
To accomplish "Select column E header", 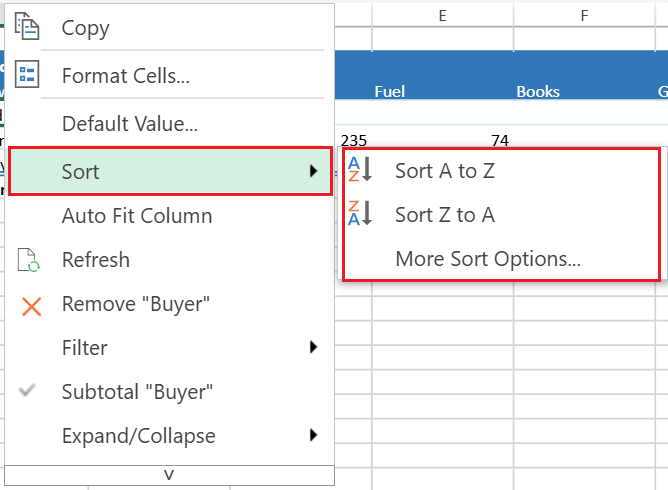I will tap(442, 15).
